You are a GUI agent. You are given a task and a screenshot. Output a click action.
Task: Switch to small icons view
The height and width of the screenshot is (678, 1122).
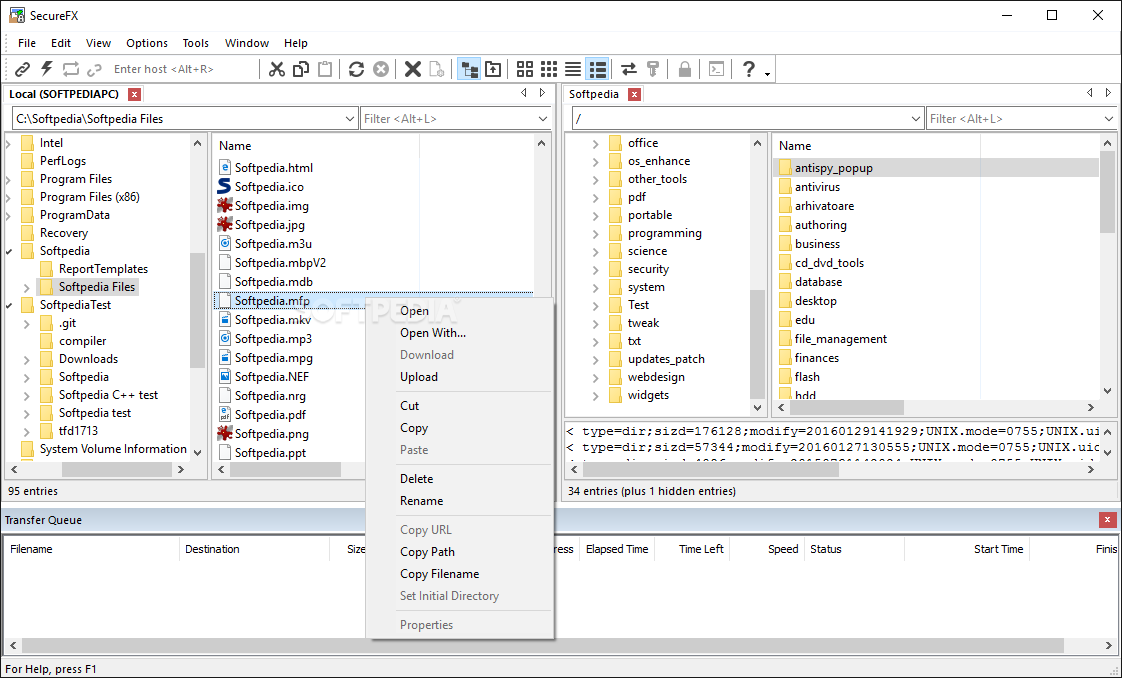click(549, 69)
